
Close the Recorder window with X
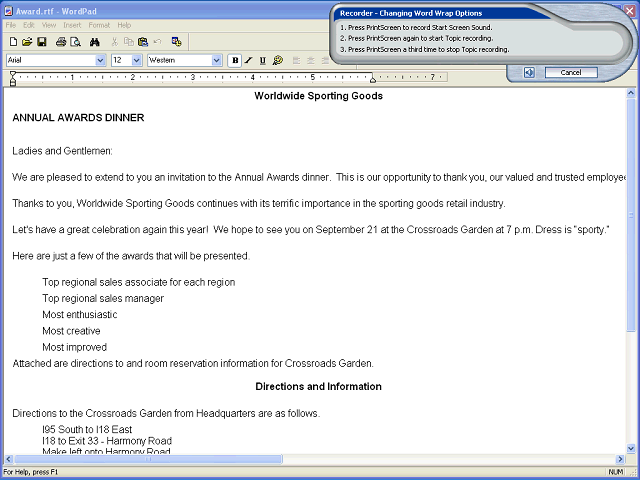(631, 11)
